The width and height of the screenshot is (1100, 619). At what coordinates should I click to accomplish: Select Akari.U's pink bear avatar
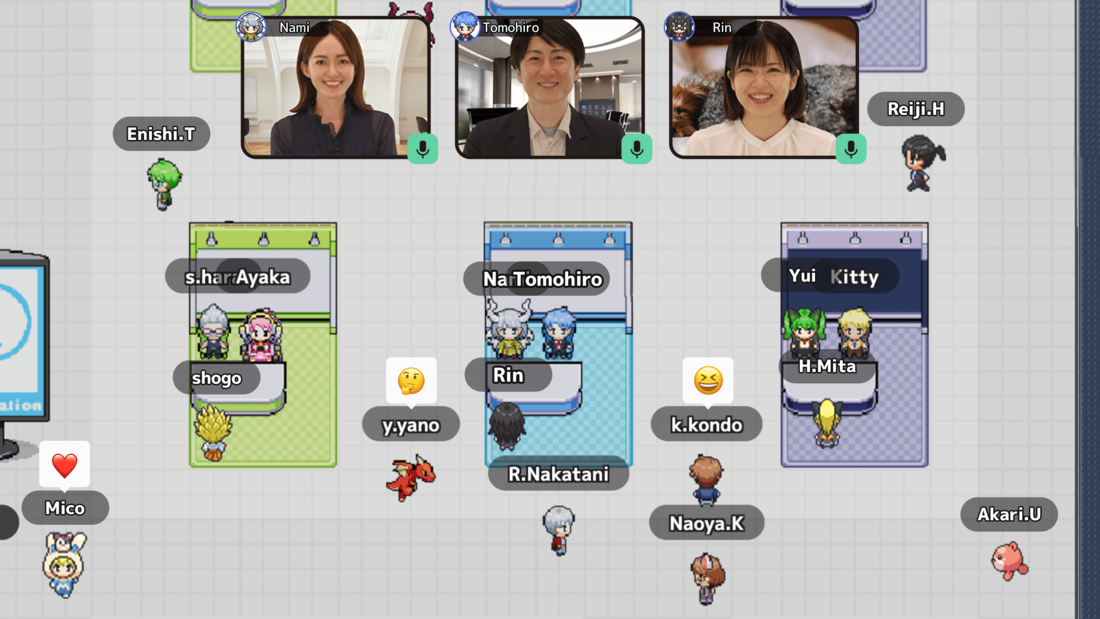tap(1010, 560)
